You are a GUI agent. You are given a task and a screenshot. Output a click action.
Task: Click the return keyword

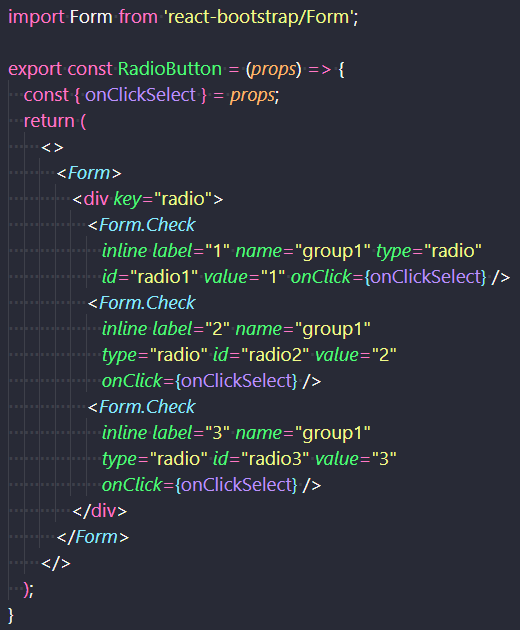pyautogui.click(x=49, y=121)
